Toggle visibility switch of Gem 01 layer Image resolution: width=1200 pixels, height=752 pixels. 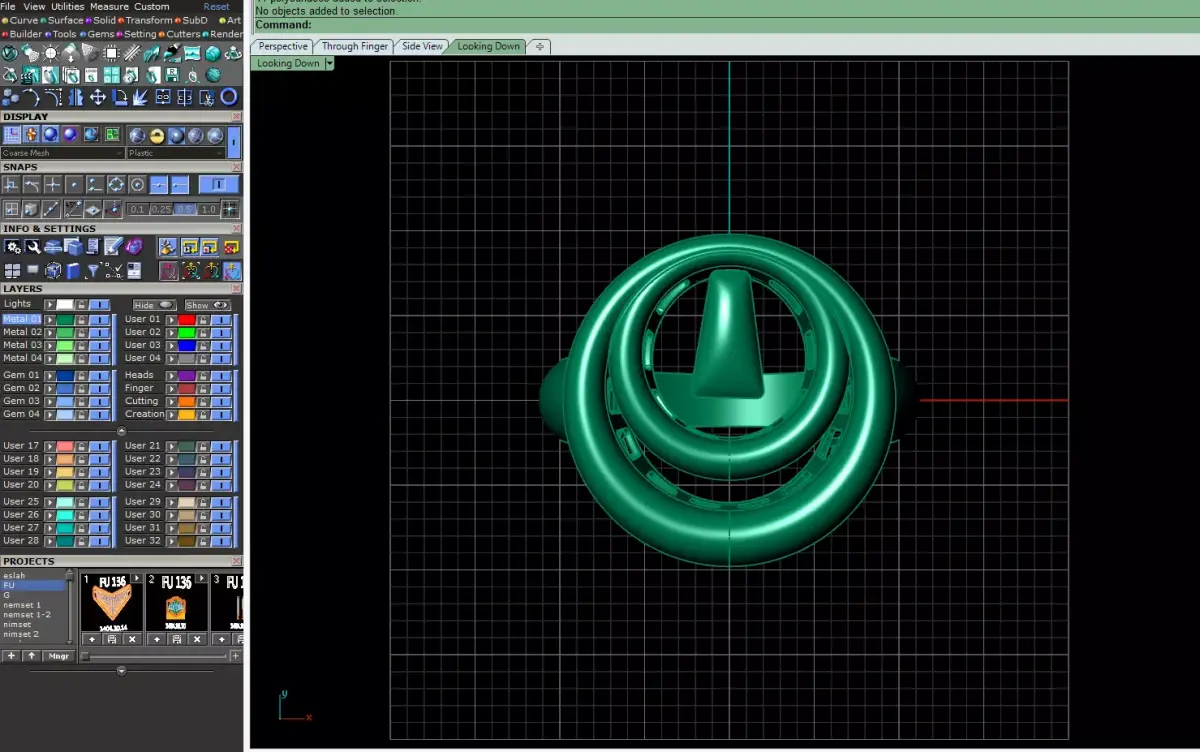pos(100,376)
